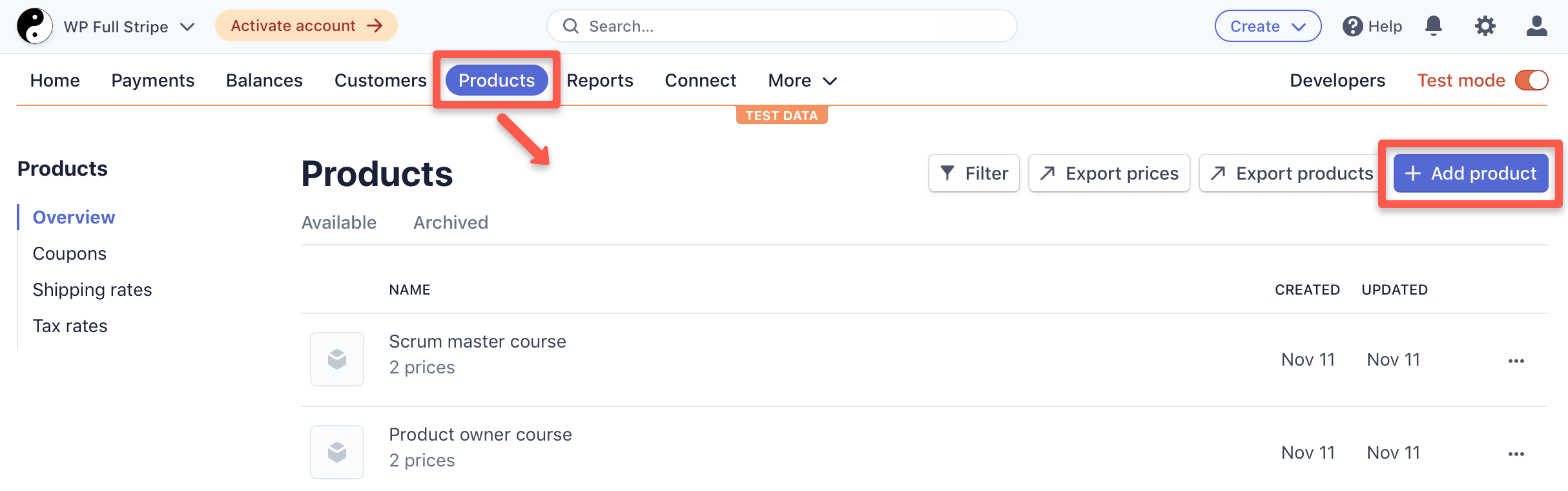Click the search magnifier icon
Viewport: 1568px width, 491px height.
(x=571, y=26)
